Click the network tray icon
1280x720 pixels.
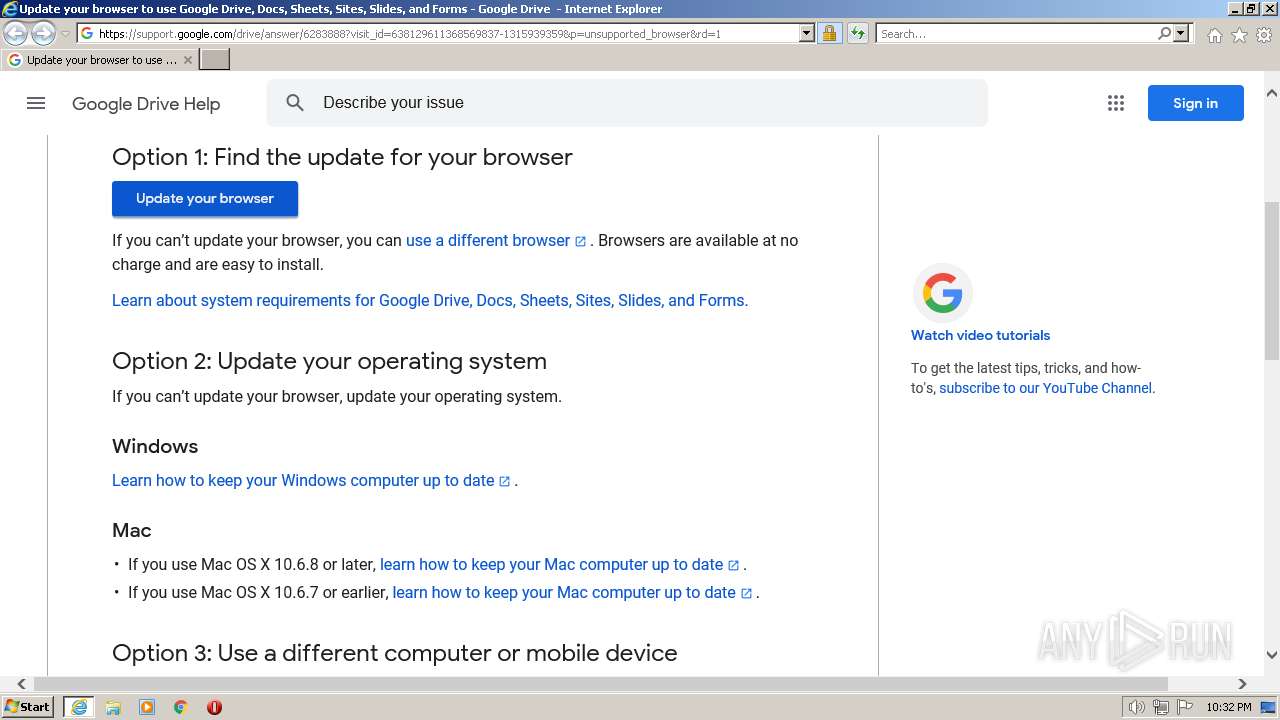[x=1160, y=707]
